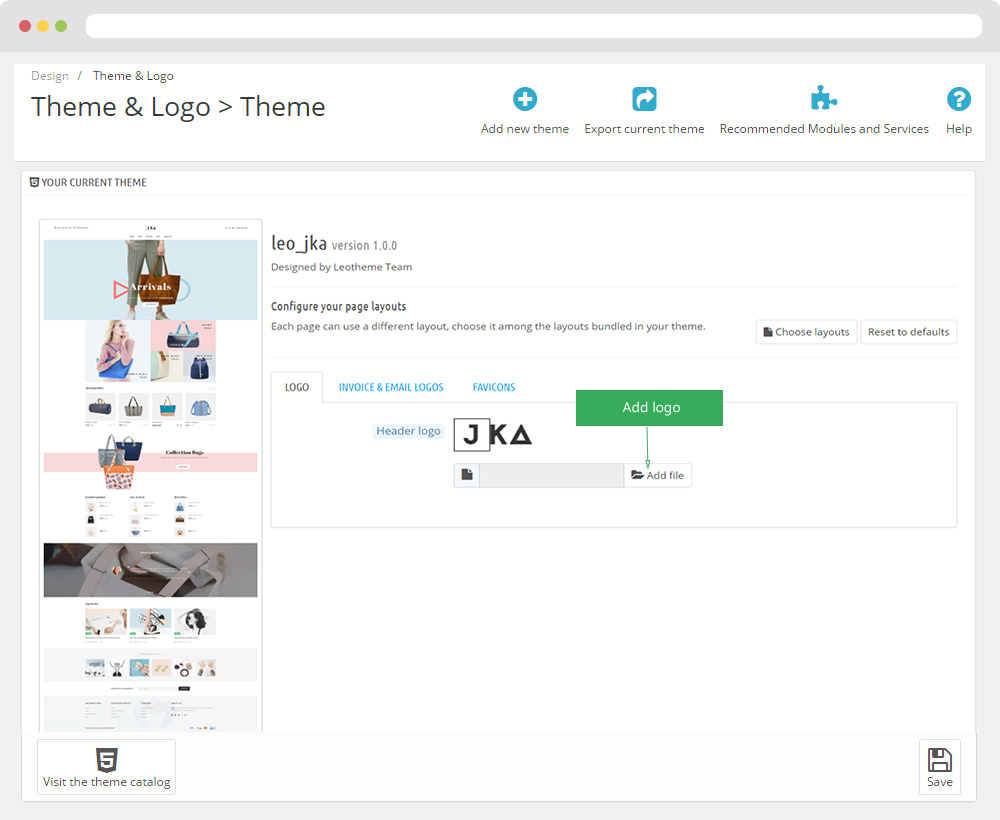Click Theme & Logo breadcrumb
Image resolution: width=1000 pixels, height=820 pixels.
[133, 76]
